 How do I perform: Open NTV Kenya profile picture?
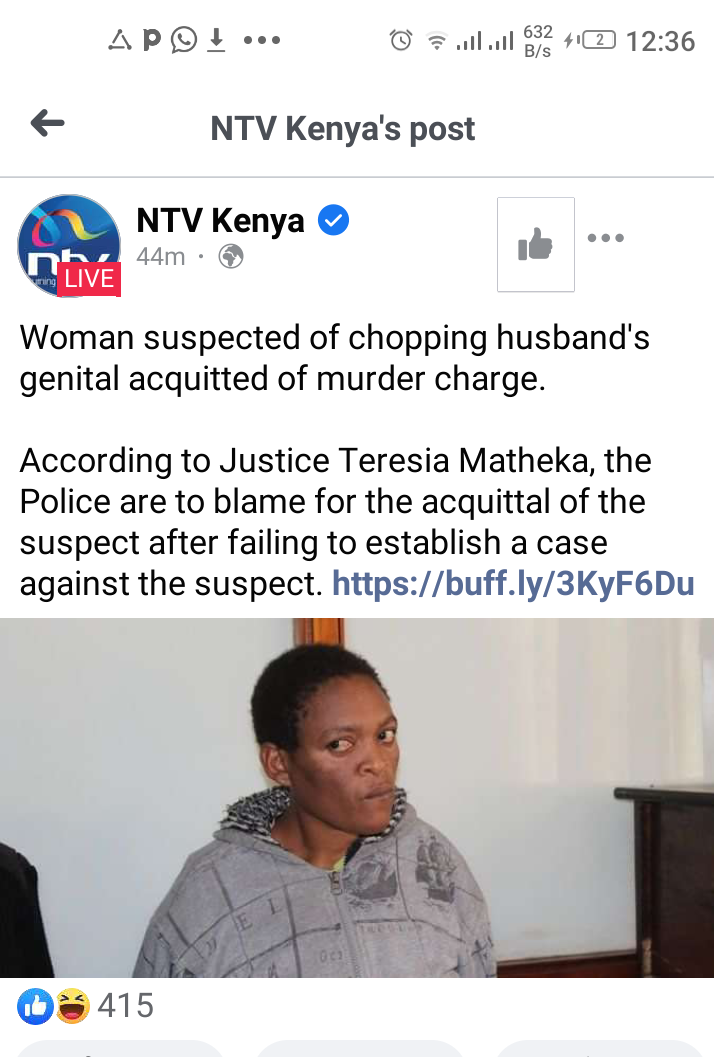tap(69, 246)
